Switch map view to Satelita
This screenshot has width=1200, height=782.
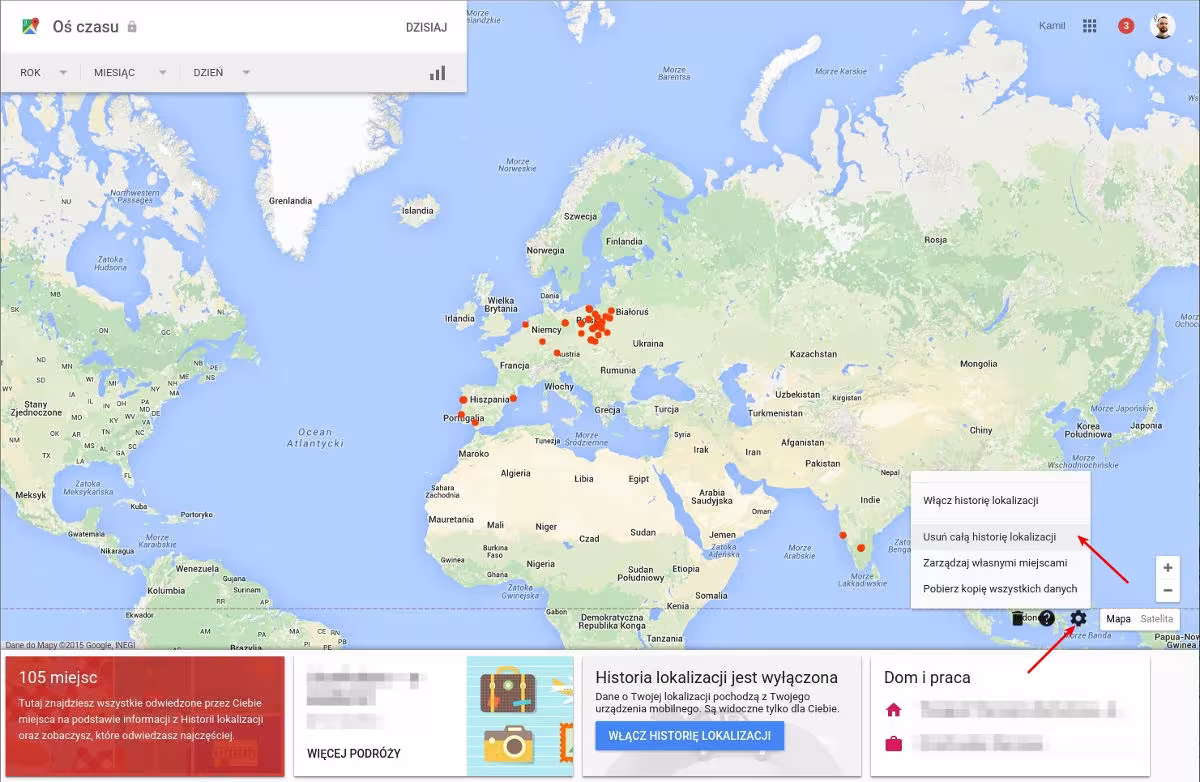1157,618
